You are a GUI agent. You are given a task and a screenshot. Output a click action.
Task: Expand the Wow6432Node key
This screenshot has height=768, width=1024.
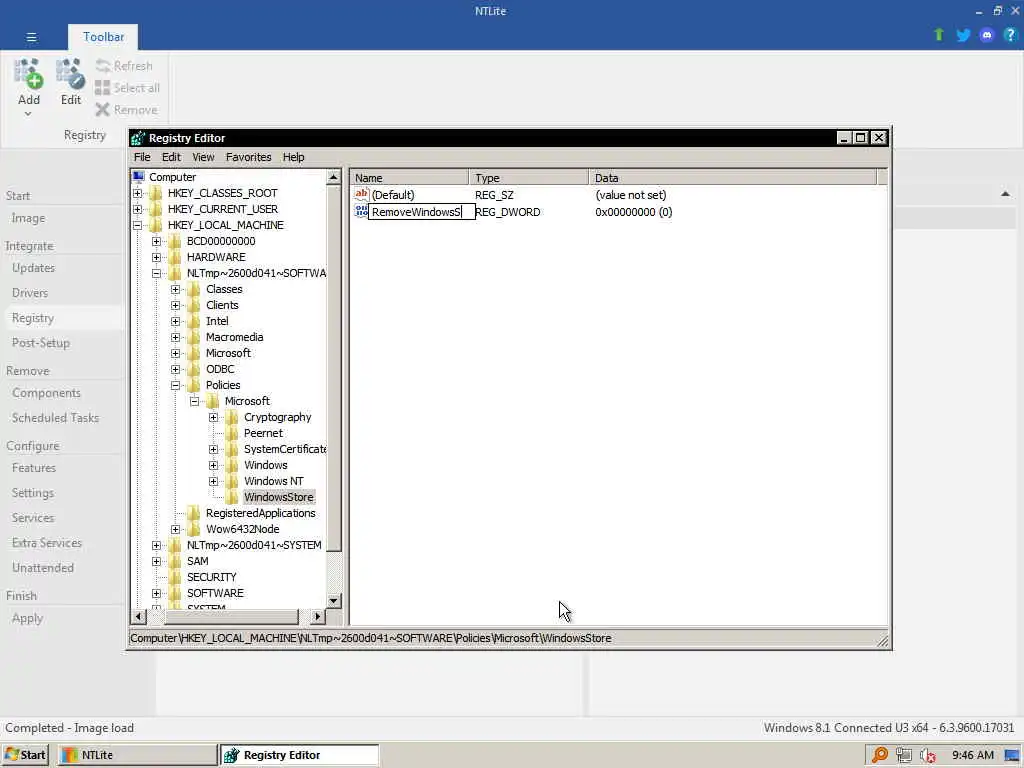point(176,529)
